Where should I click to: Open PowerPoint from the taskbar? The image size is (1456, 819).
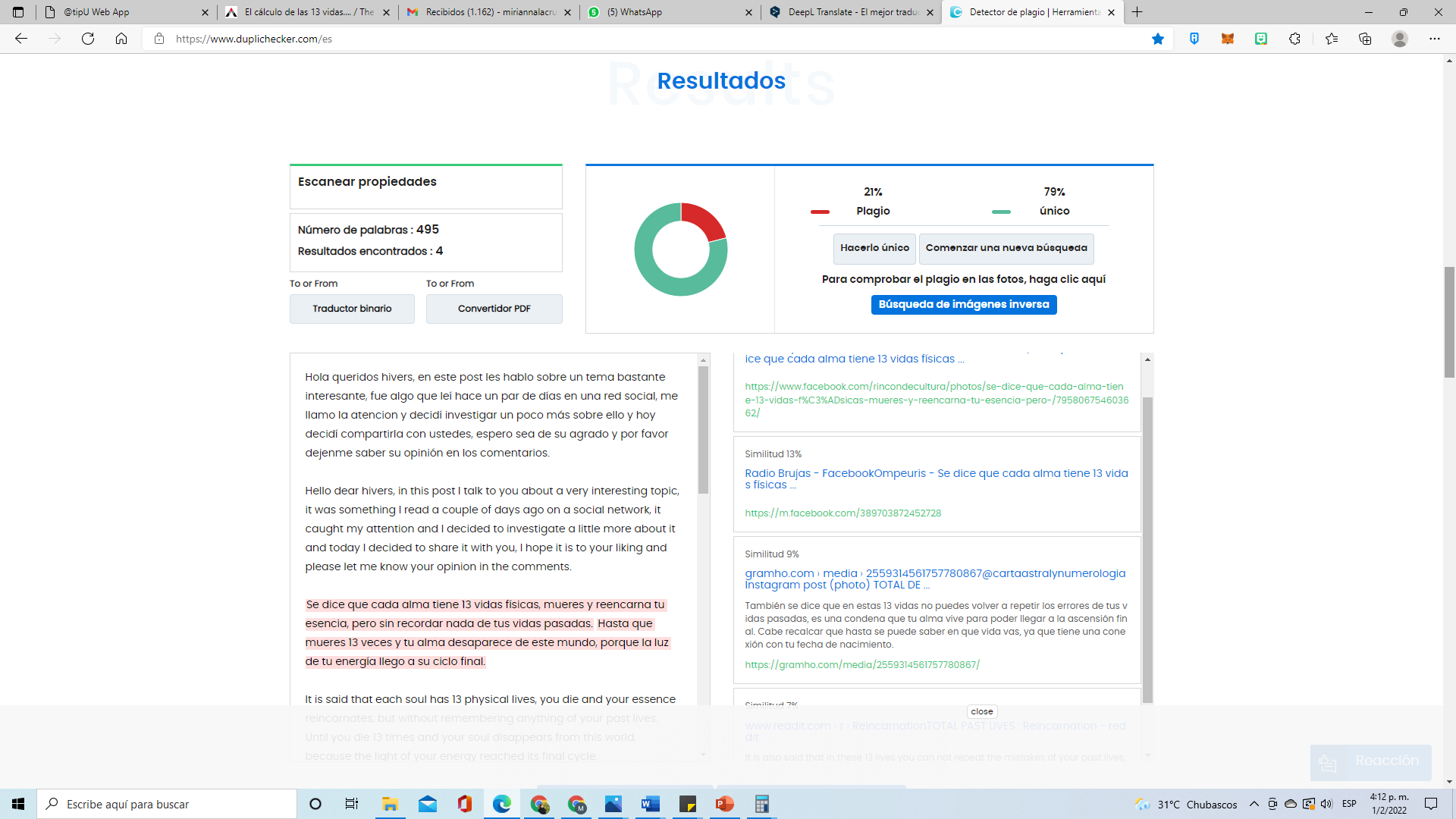[725, 804]
